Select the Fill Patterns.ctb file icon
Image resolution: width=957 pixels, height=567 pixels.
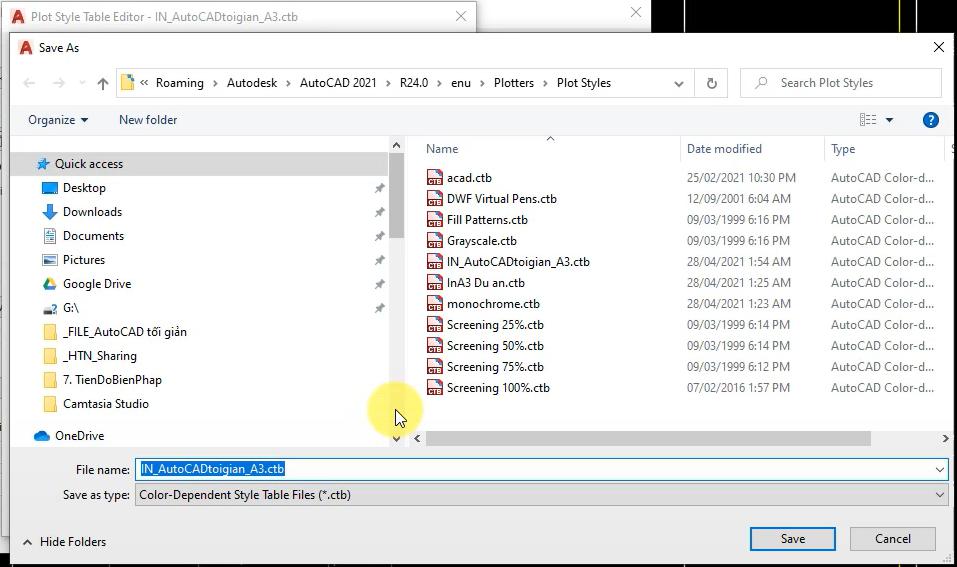[x=435, y=220]
